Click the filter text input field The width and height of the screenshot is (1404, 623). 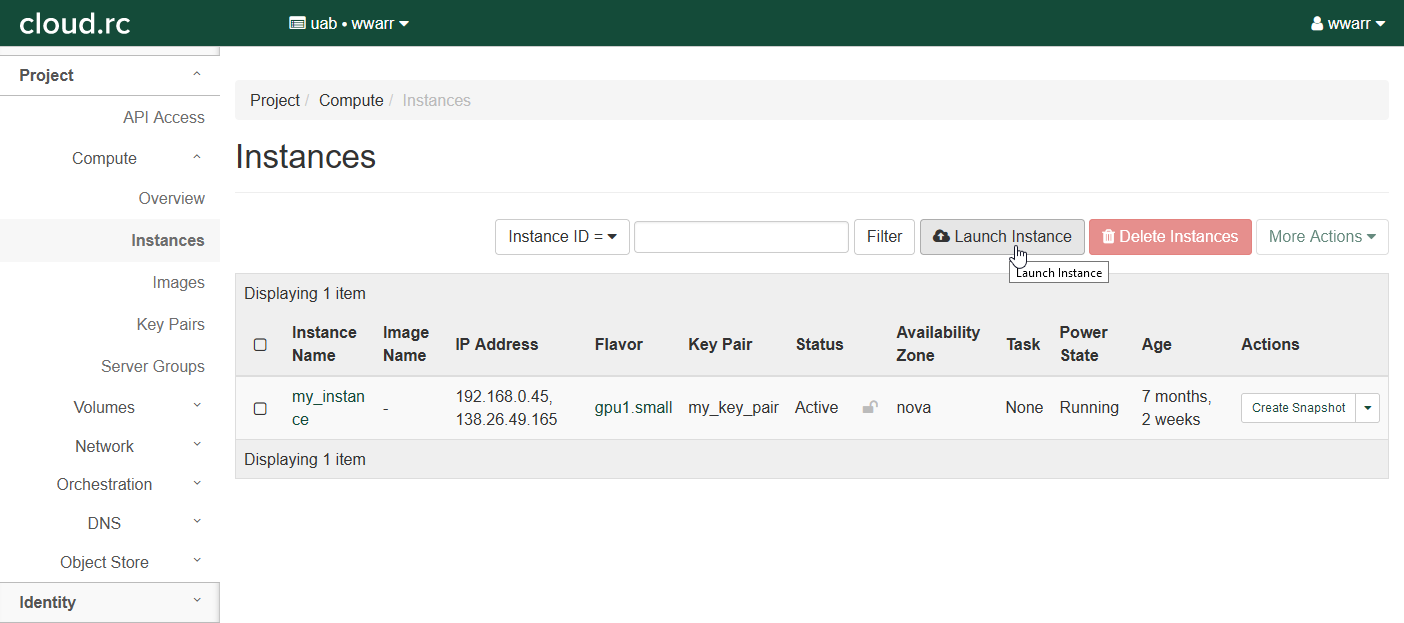(741, 237)
